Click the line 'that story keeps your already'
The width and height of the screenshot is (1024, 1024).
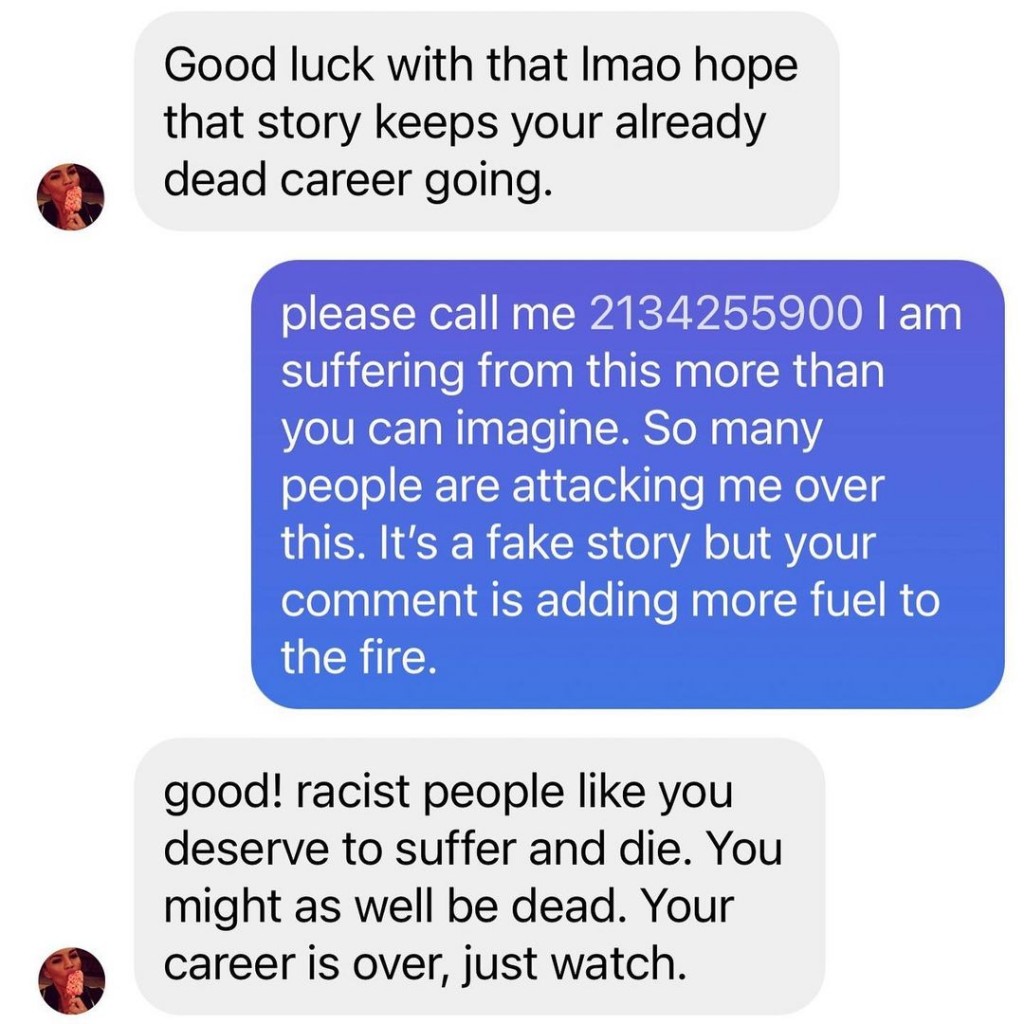click(464, 123)
